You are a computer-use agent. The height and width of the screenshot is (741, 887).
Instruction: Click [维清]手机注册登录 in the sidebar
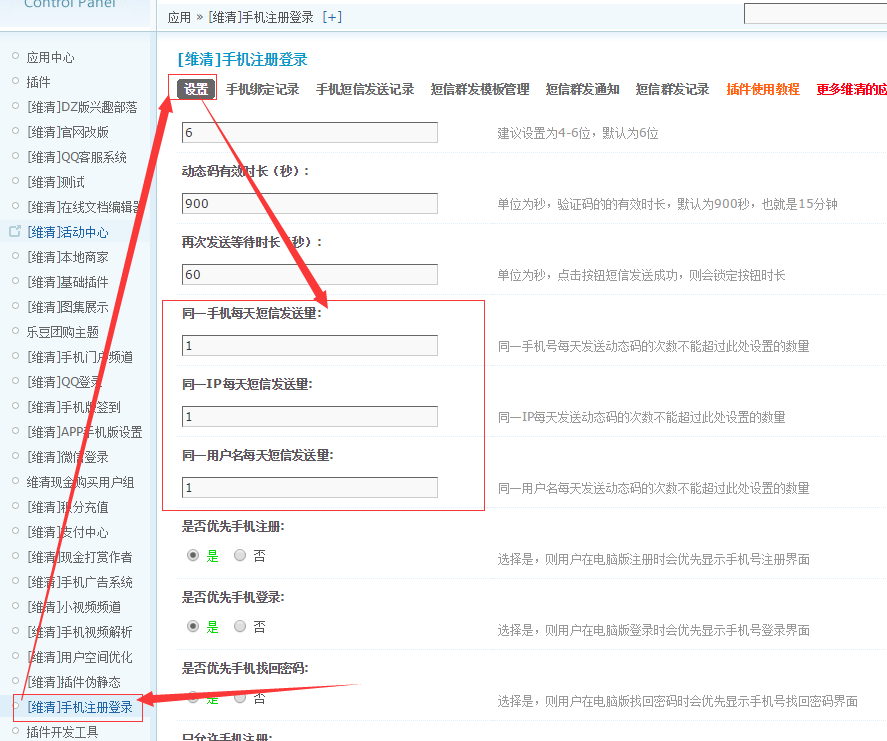point(80,707)
